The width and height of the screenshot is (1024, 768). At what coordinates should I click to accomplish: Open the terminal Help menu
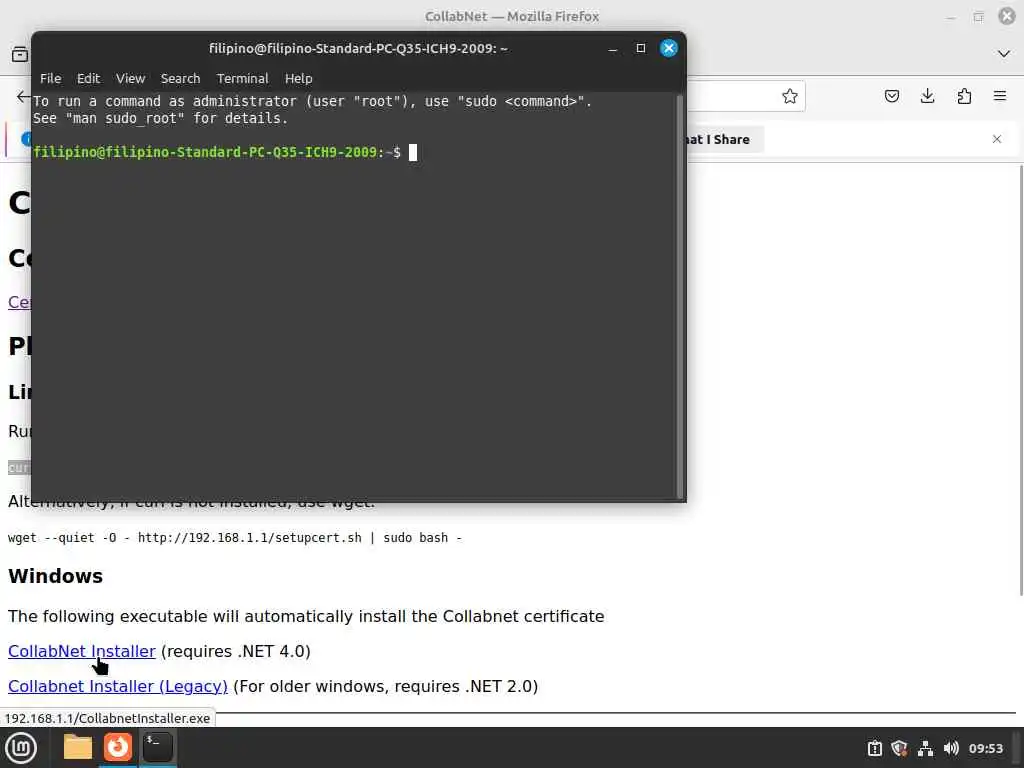pos(298,78)
